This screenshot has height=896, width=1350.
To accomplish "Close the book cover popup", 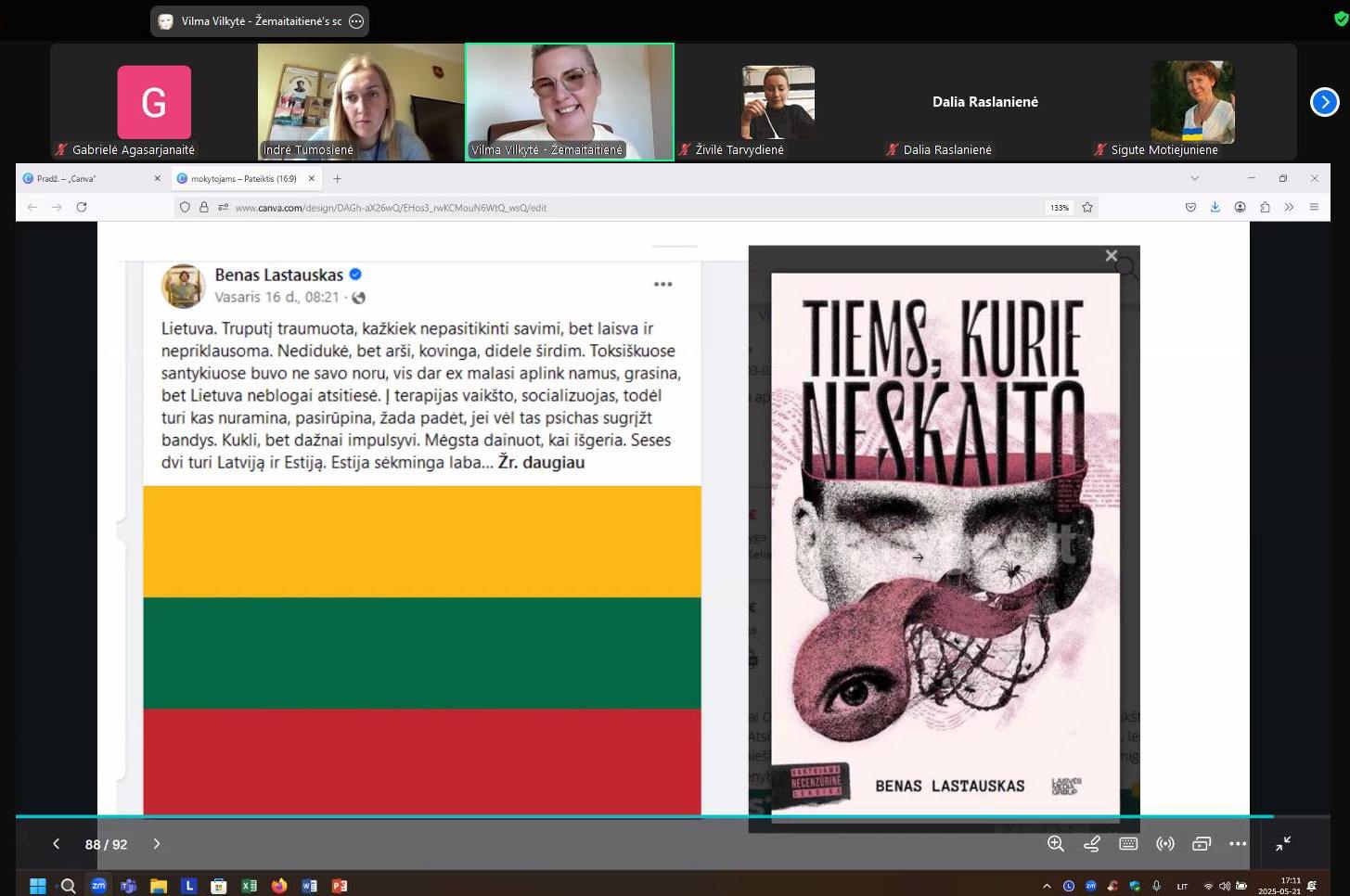I will (x=1112, y=256).
